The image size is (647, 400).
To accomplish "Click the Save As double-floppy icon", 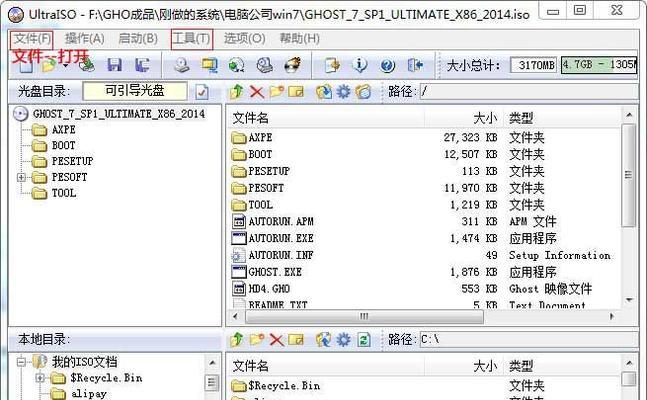I will [142, 65].
